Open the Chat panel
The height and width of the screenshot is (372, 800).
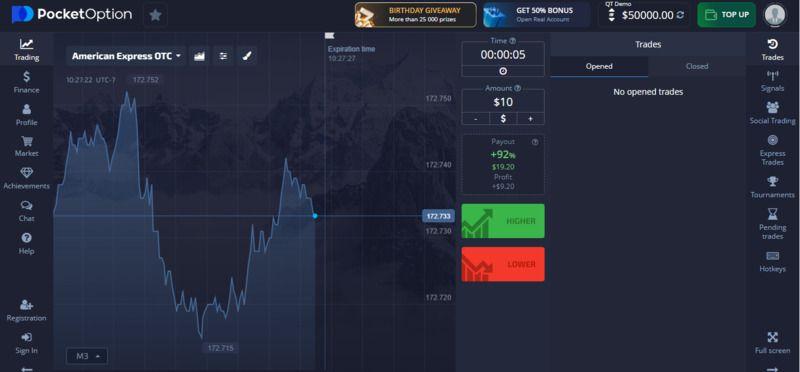pos(27,211)
